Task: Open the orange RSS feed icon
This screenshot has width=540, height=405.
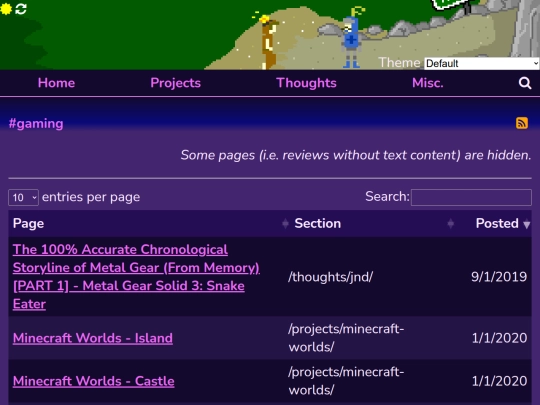Action: pos(522,123)
